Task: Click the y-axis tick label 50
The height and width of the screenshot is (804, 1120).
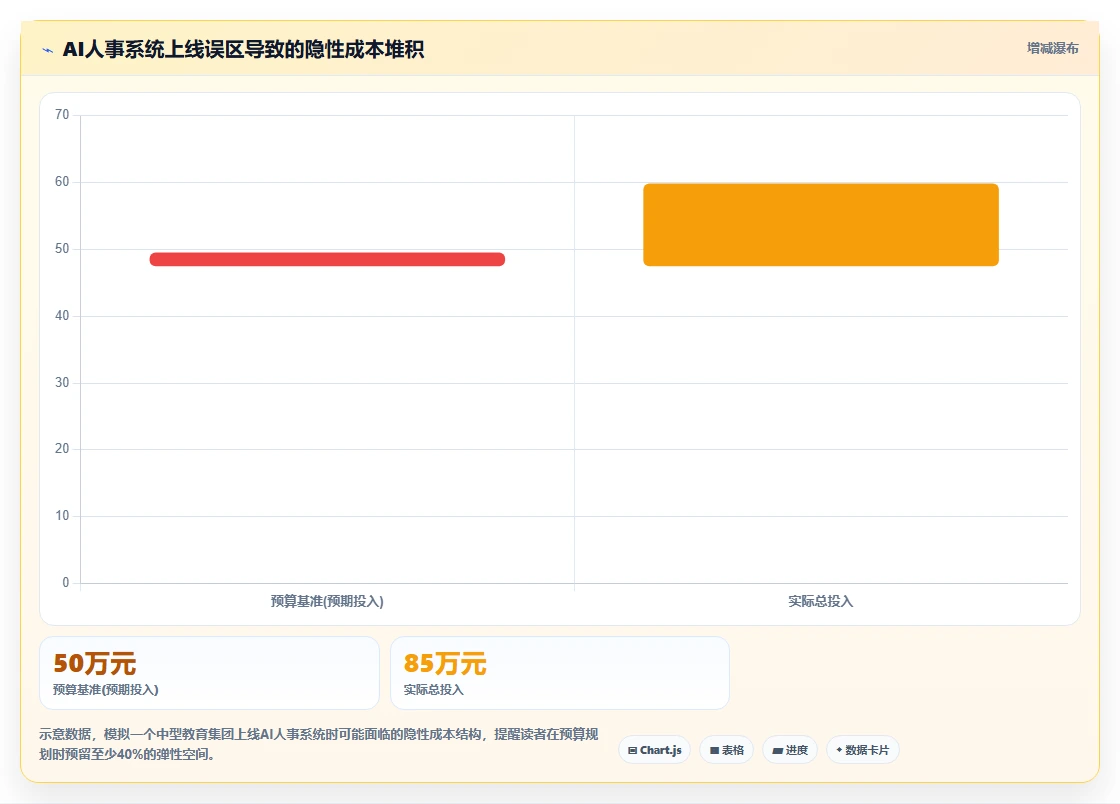Action: pyautogui.click(x=62, y=248)
